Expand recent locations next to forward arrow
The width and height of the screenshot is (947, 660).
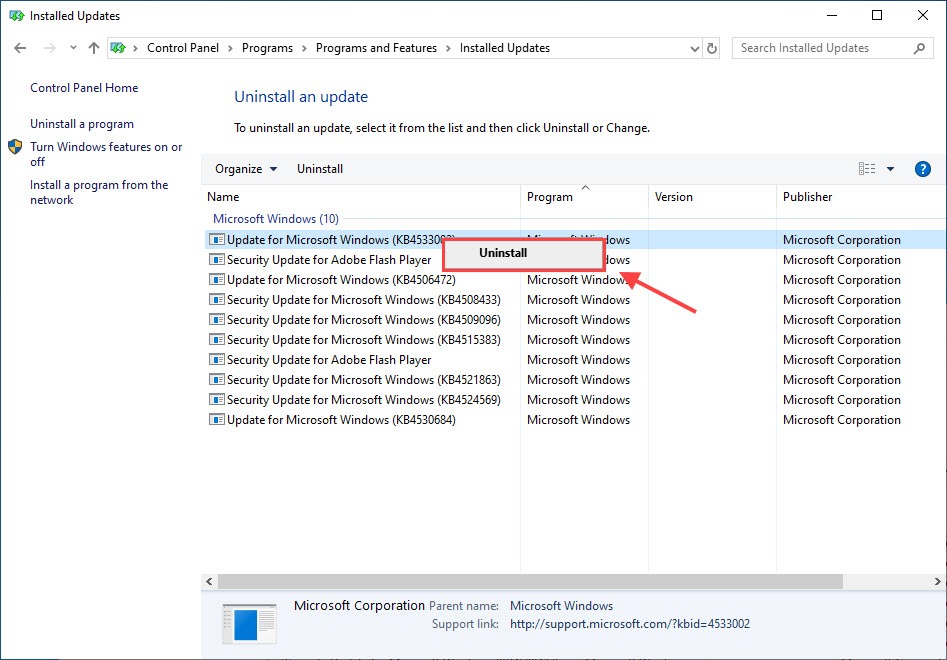[x=72, y=47]
